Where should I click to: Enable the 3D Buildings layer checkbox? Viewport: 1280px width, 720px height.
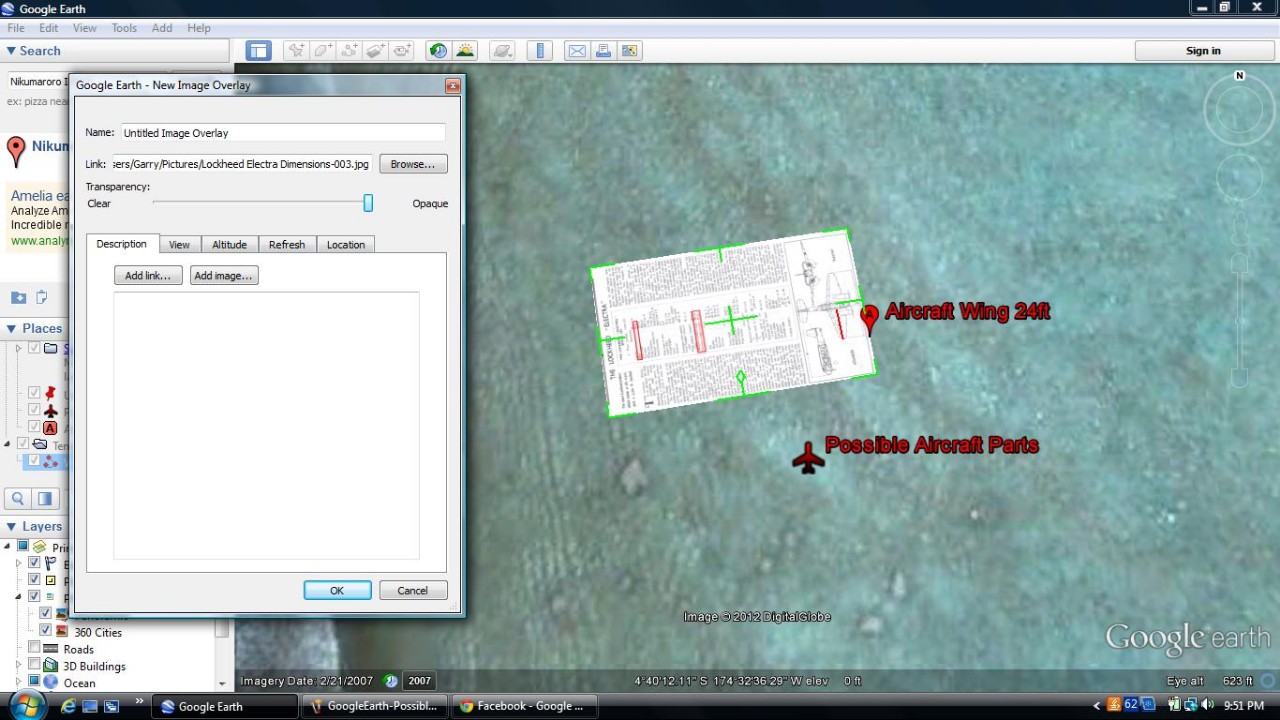34,665
